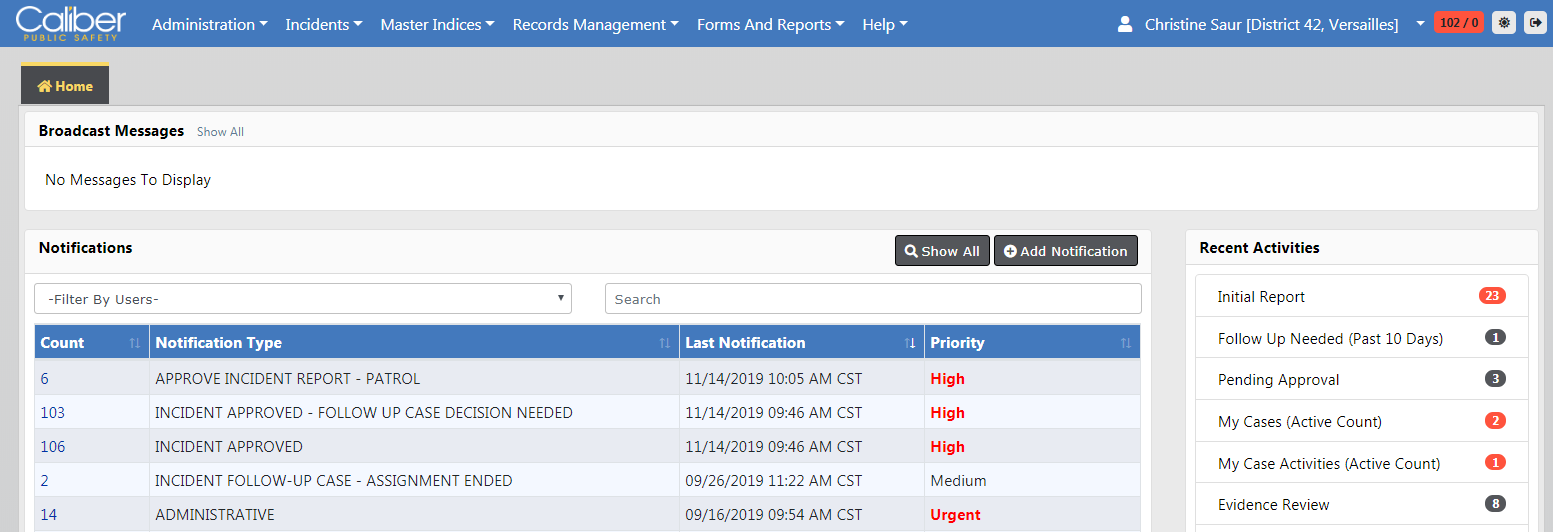Expand the Filter By Users dropdown
Image resolution: width=1553 pixels, height=532 pixels.
tap(303, 299)
